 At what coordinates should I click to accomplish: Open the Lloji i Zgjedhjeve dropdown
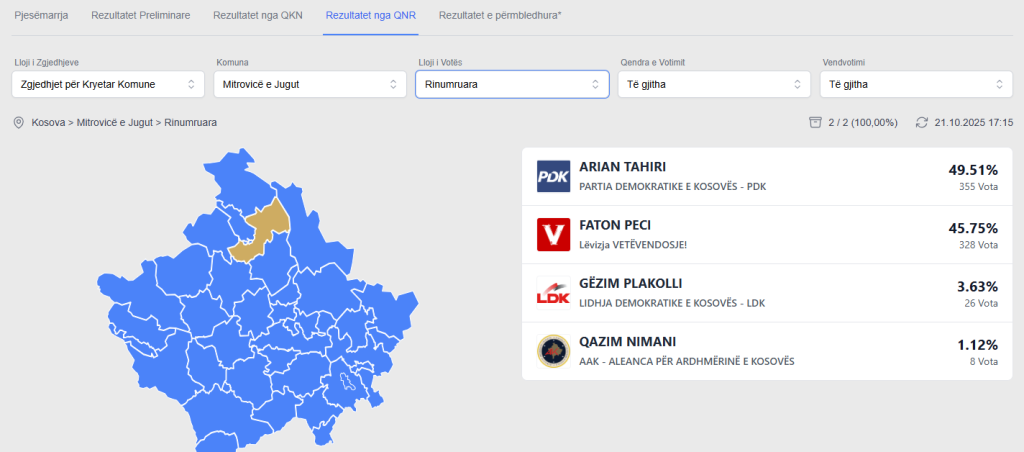coord(108,84)
